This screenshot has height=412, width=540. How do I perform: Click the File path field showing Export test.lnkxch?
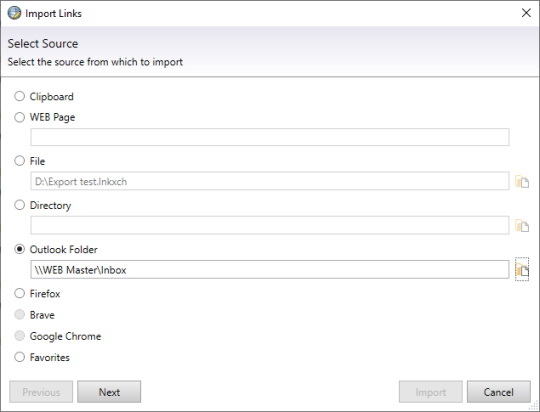pyautogui.click(x=270, y=181)
